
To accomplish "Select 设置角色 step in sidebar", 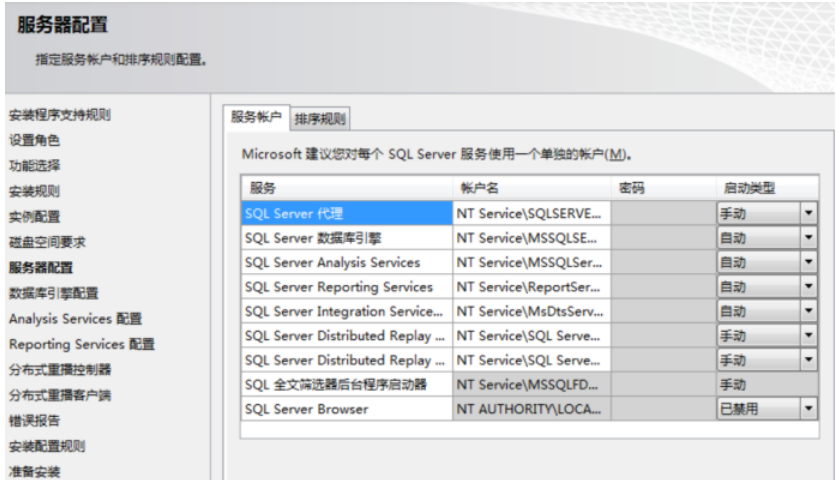I will [34, 140].
